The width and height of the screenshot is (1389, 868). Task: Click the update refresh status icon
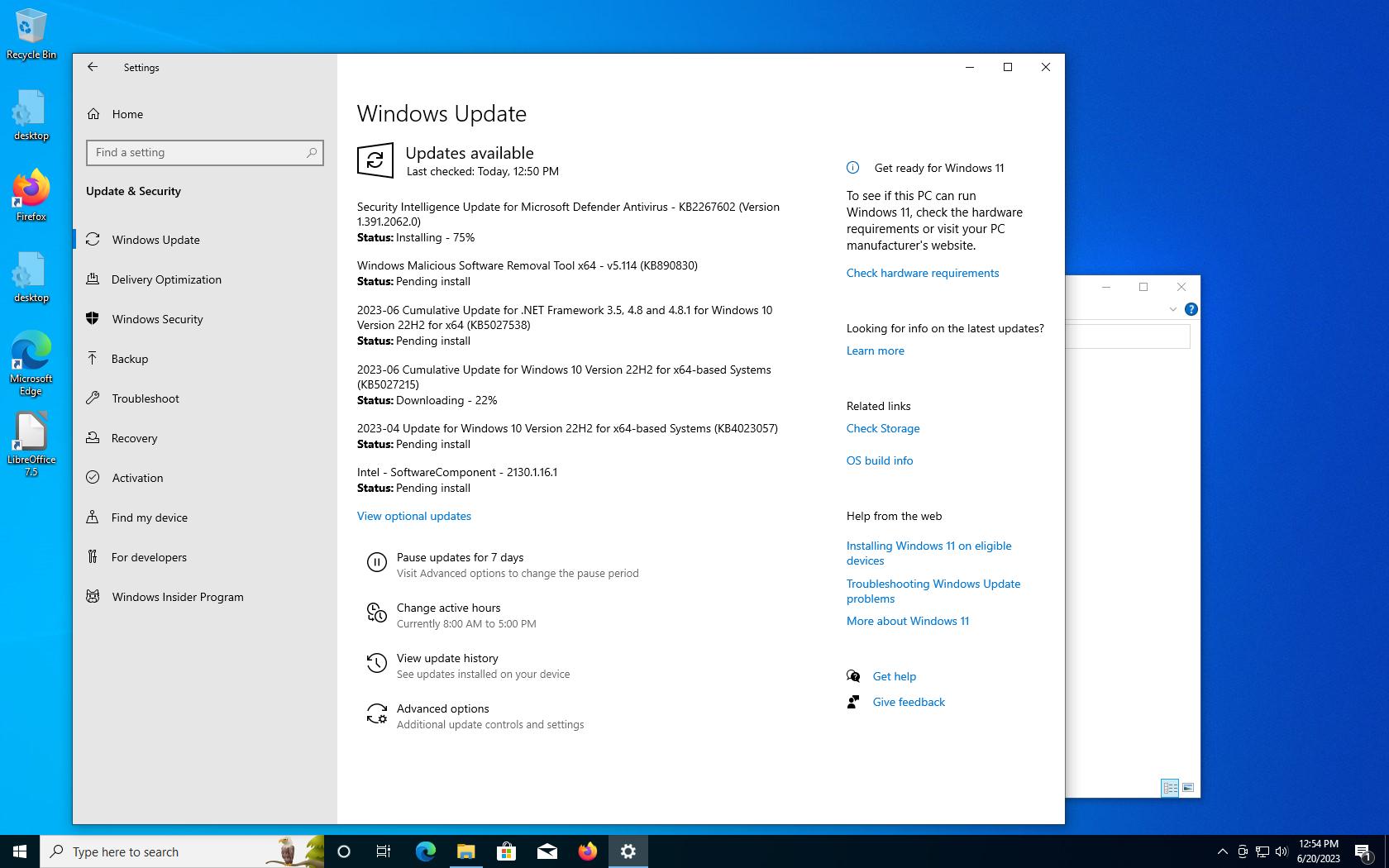tap(375, 160)
